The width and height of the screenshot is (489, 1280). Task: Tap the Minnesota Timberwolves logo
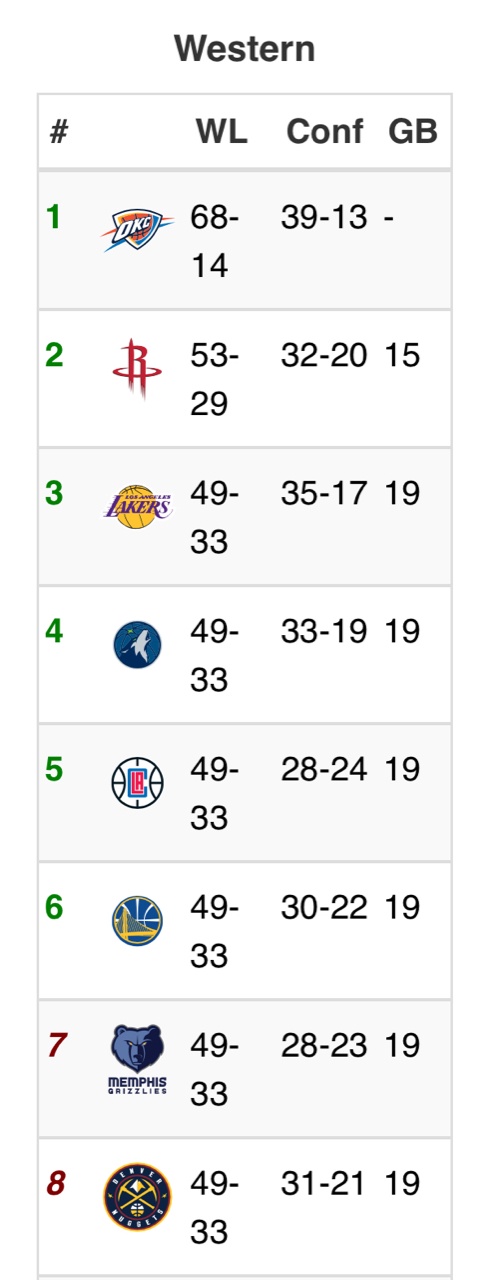point(137,645)
